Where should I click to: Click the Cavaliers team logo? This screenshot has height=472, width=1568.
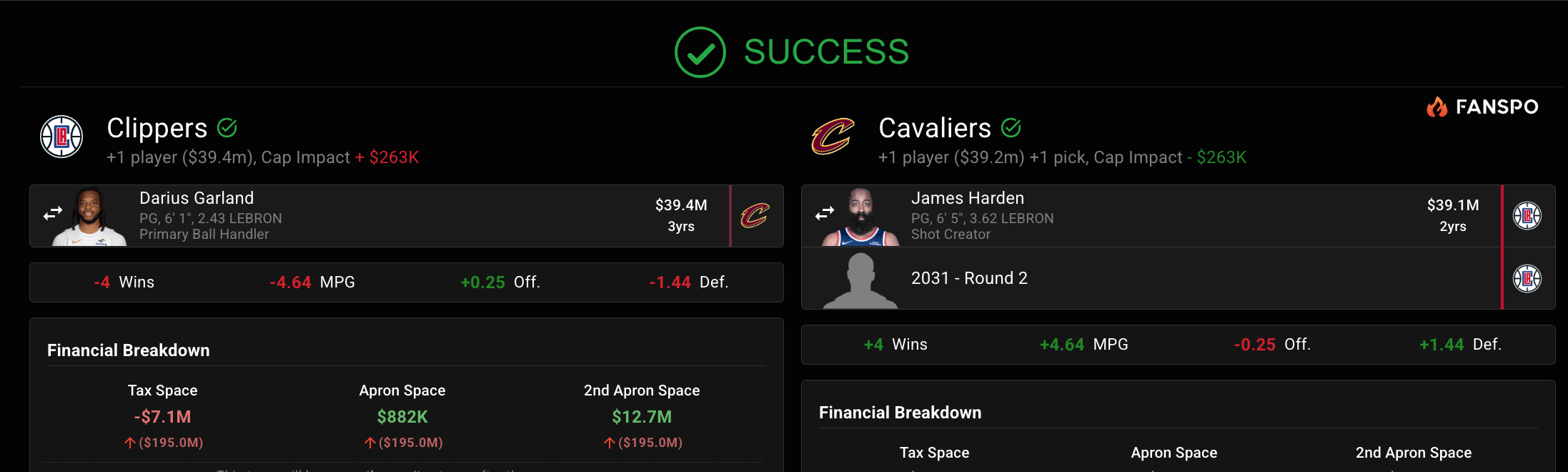click(833, 137)
